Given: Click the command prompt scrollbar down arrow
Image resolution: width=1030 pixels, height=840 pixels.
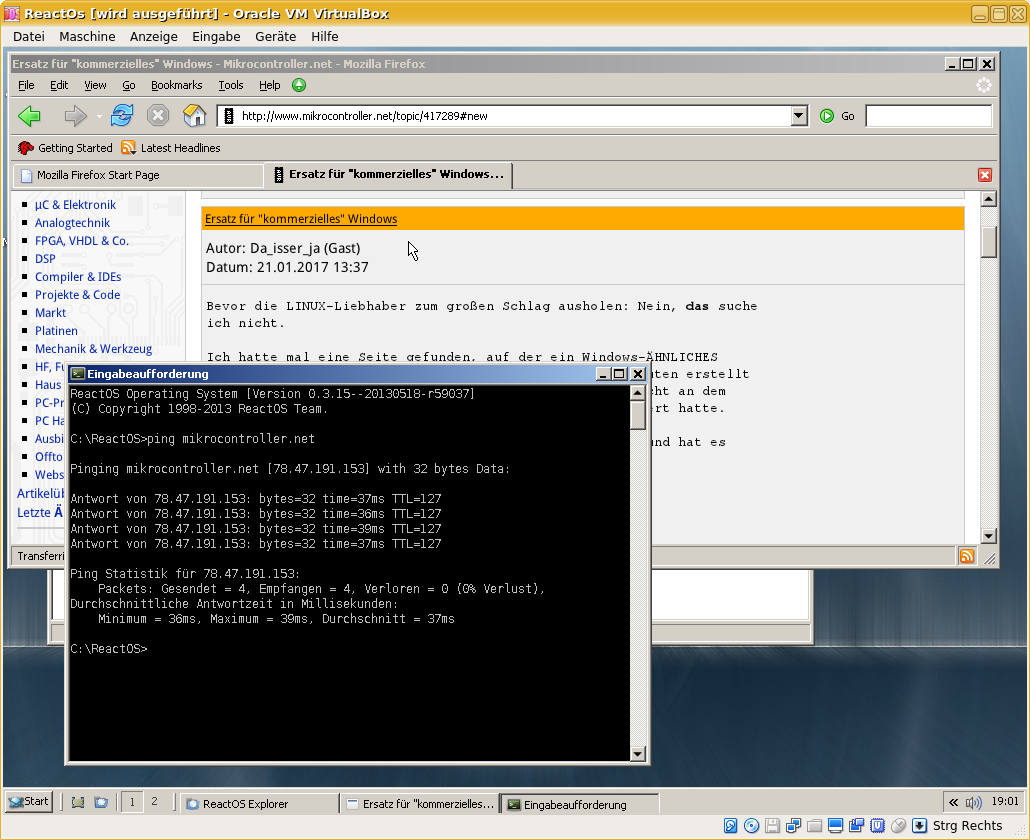Looking at the screenshot, I should (x=637, y=754).
